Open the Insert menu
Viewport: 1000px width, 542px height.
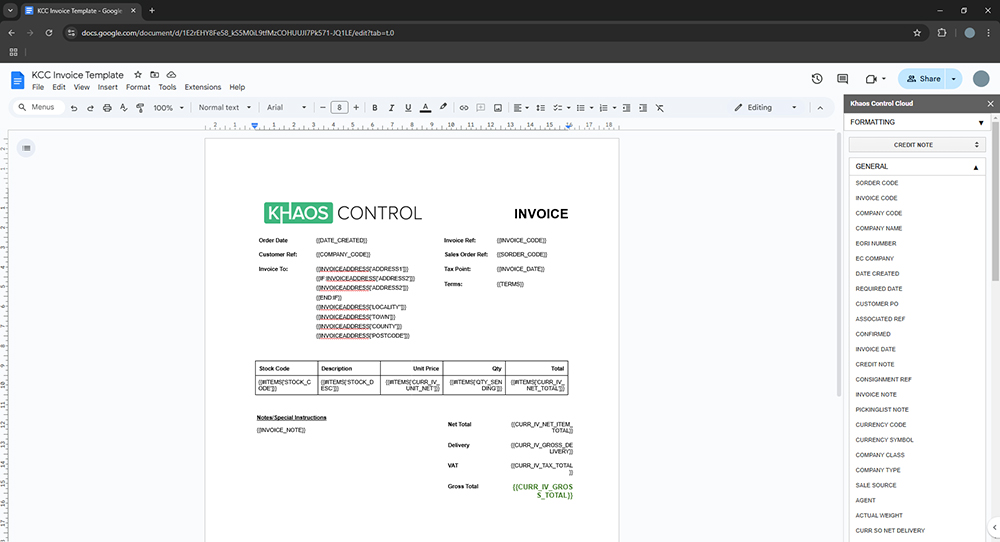[x=108, y=87]
